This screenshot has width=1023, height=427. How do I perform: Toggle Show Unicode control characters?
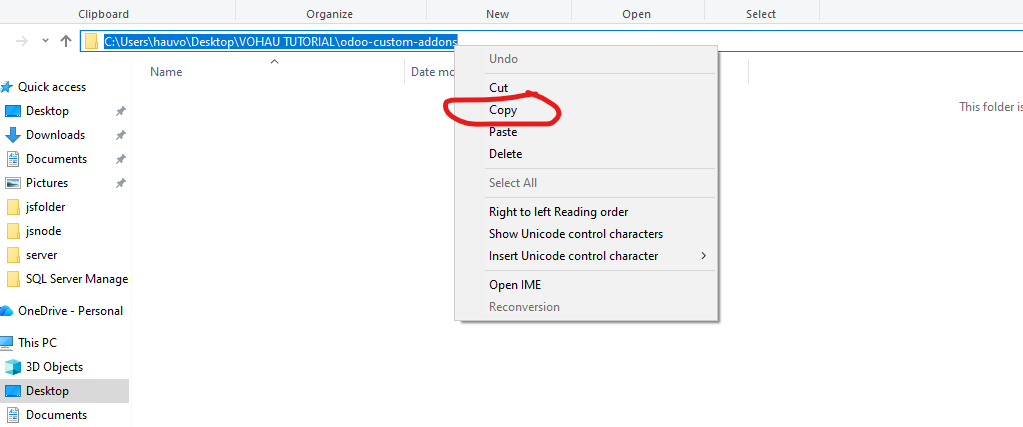click(575, 234)
